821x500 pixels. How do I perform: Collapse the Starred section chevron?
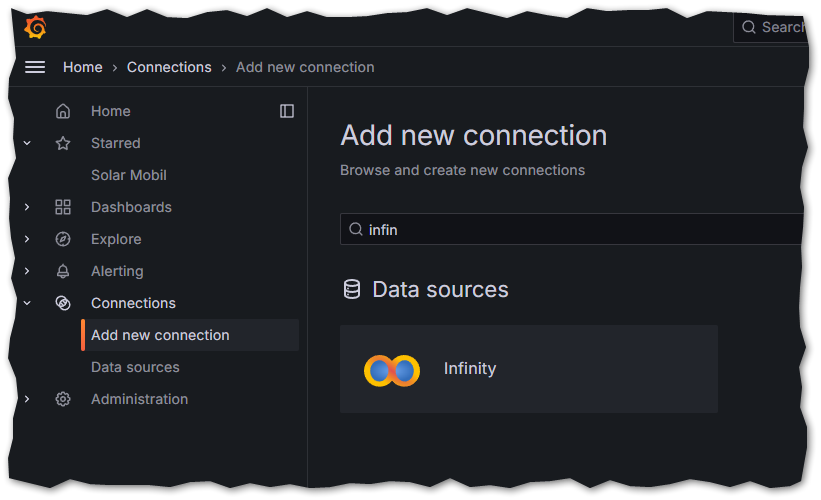tap(27, 143)
